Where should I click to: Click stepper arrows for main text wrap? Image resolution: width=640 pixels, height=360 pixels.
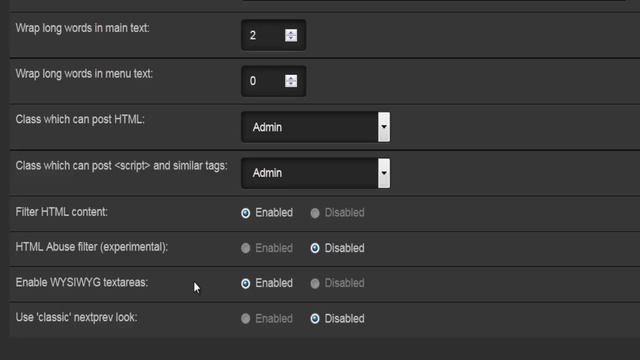coord(291,35)
